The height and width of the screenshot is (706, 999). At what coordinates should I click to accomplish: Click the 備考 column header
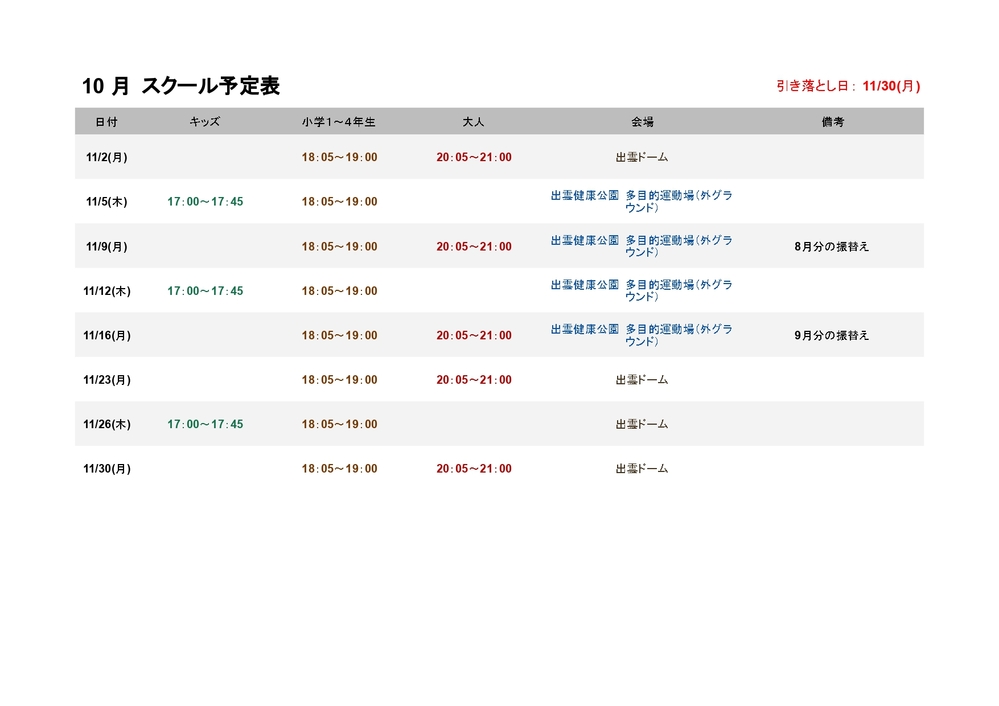(x=833, y=122)
